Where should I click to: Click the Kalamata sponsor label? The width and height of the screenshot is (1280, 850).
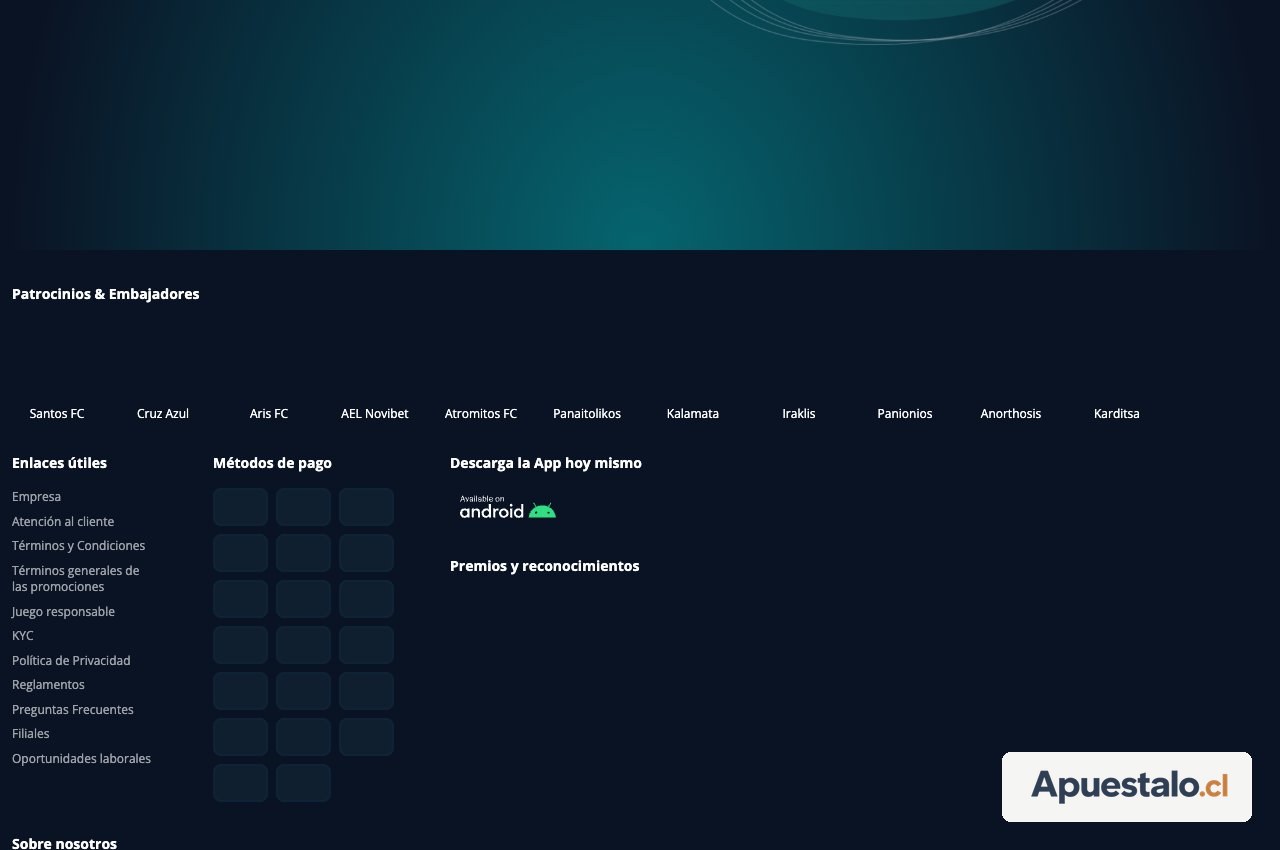pyautogui.click(x=693, y=414)
